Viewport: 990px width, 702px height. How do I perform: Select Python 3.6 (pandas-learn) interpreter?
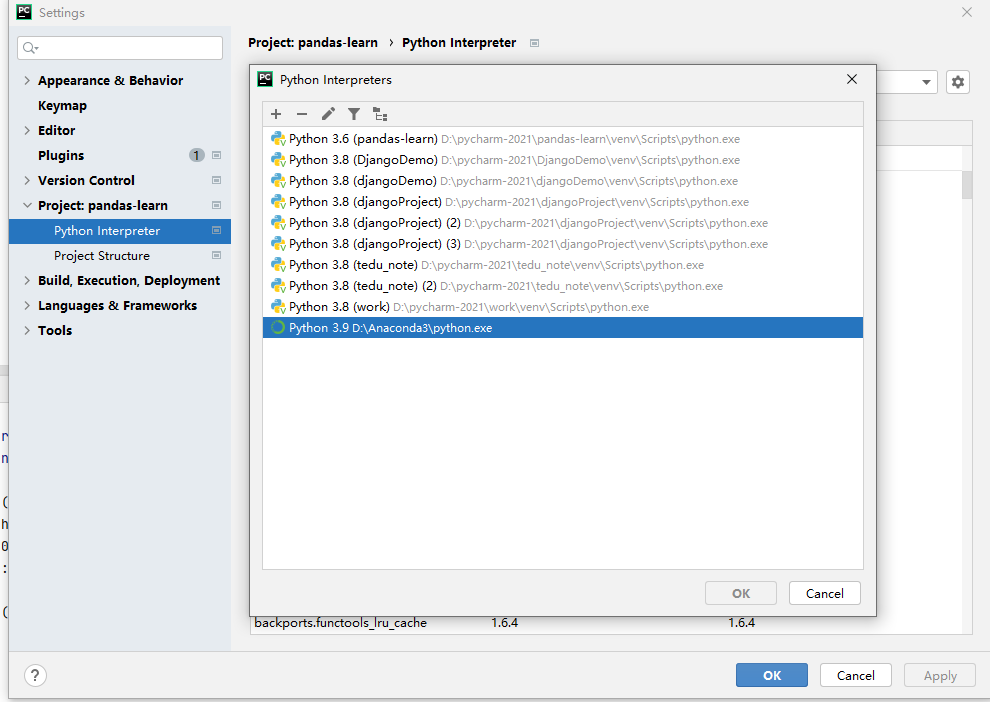tap(563, 139)
